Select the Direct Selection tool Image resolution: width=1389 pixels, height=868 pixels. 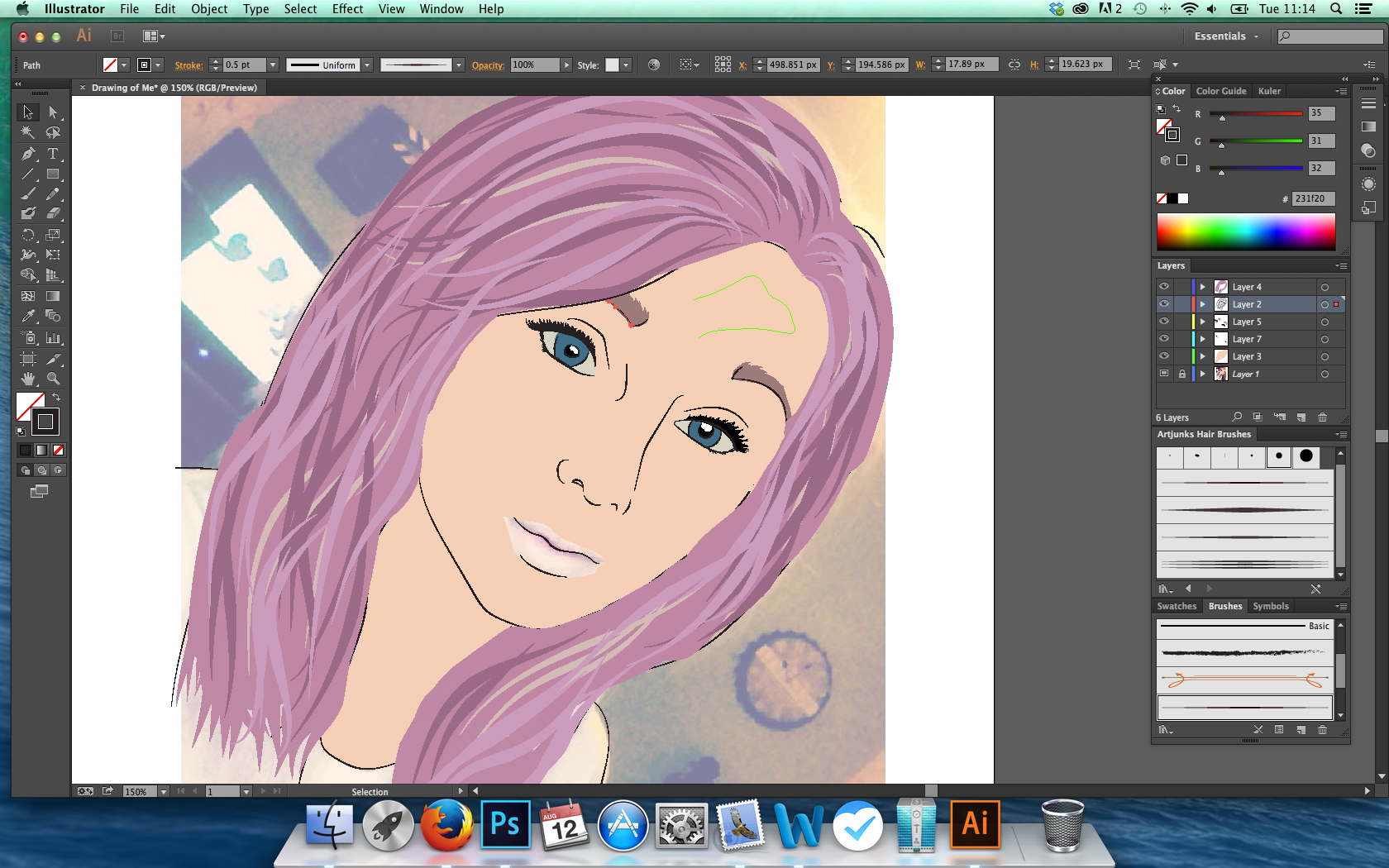53,112
